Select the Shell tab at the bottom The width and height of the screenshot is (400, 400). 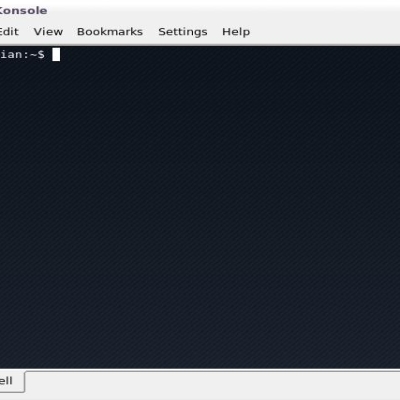[12, 381]
